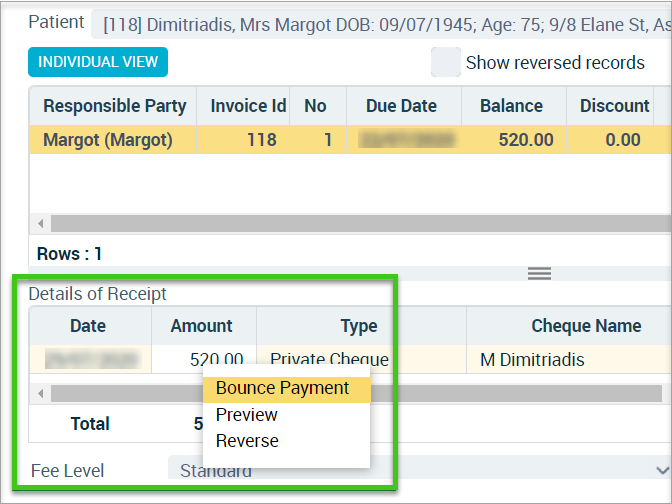Sort by Responsible Party column header
672x504 pixels.
click(x=114, y=106)
